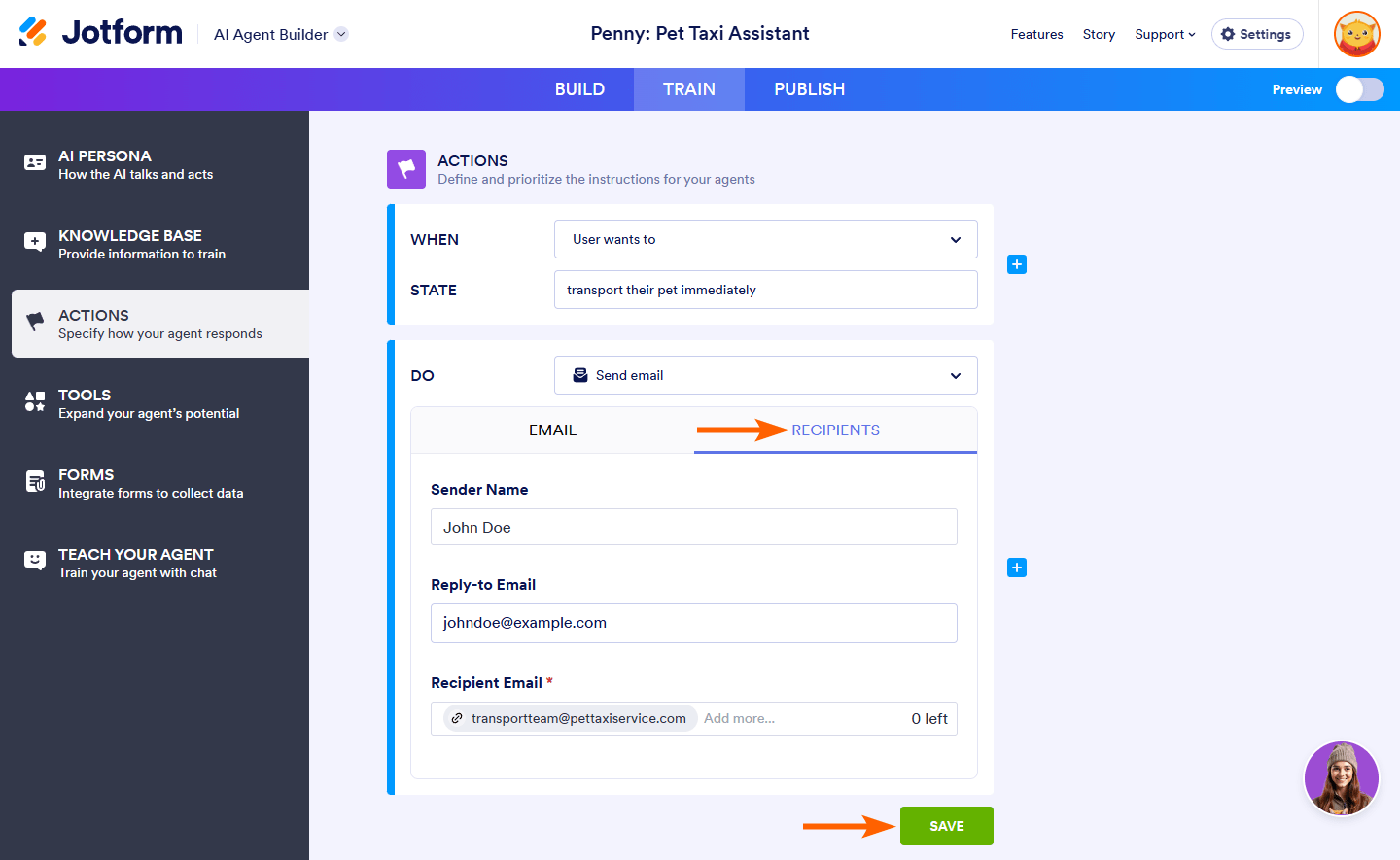Click the Reply-to Email input field
The height and width of the screenshot is (860, 1400).
693,623
